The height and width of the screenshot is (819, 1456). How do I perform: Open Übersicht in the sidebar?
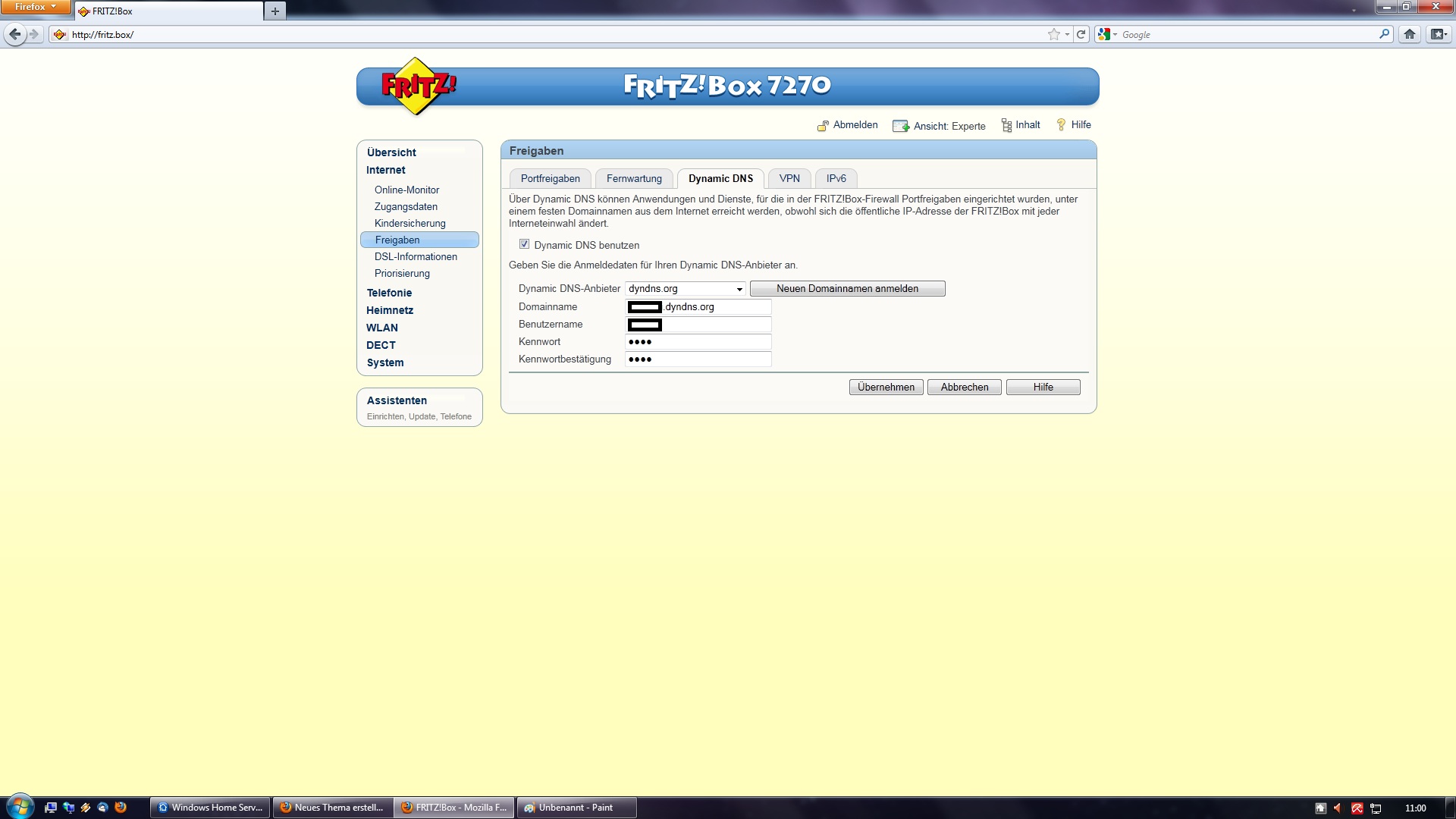[x=391, y=152]
